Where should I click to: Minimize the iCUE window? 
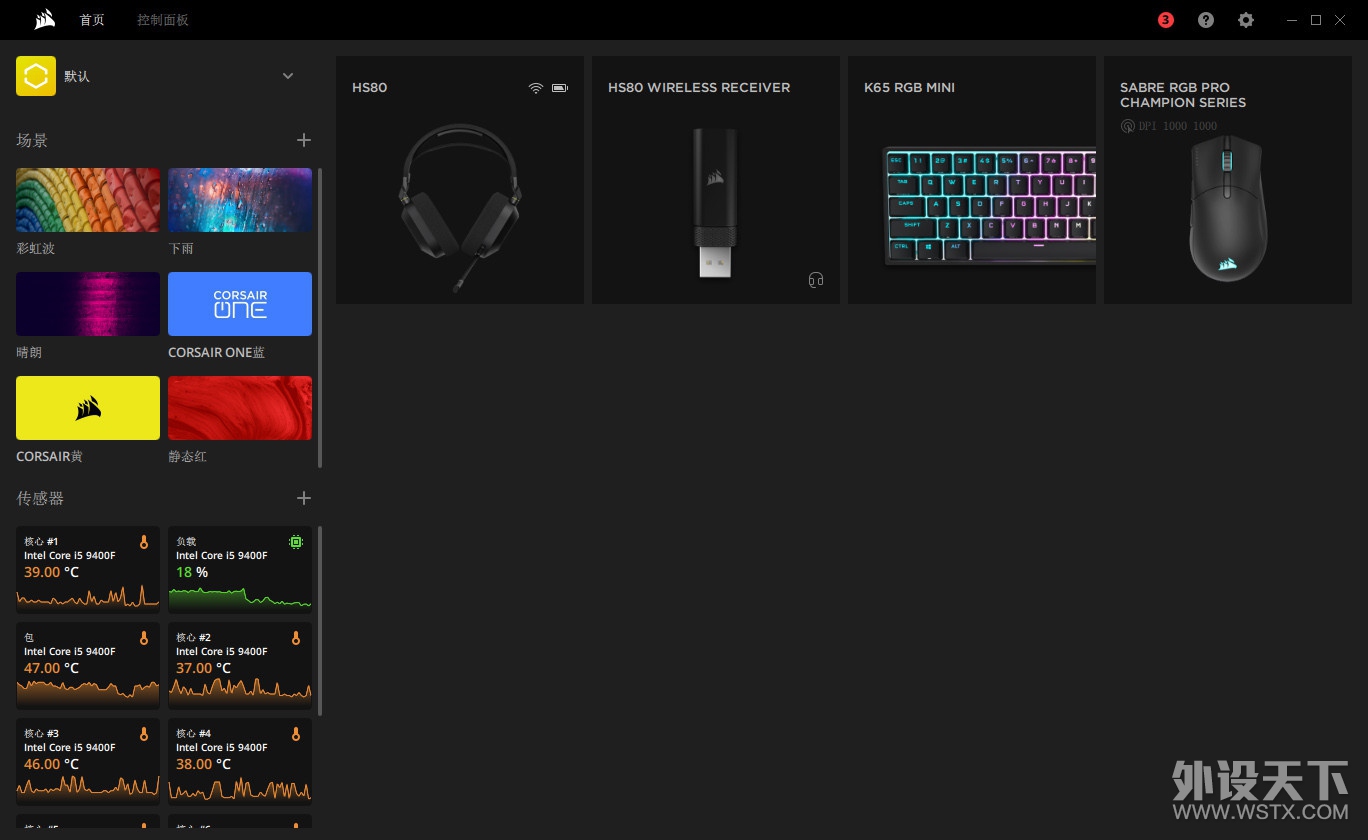point(1293,20)
